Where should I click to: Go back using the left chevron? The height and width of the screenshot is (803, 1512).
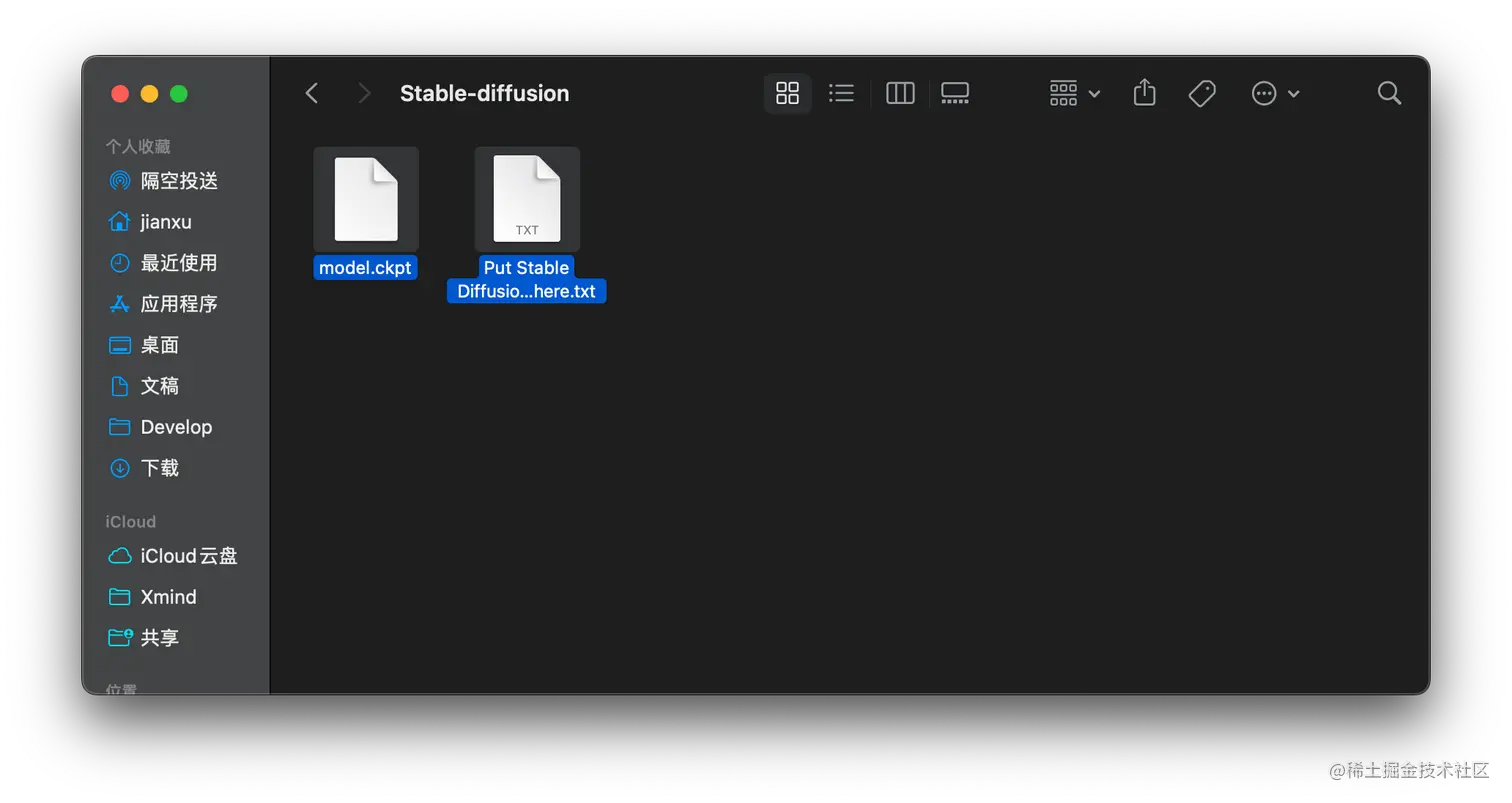(x=312, y=93)
